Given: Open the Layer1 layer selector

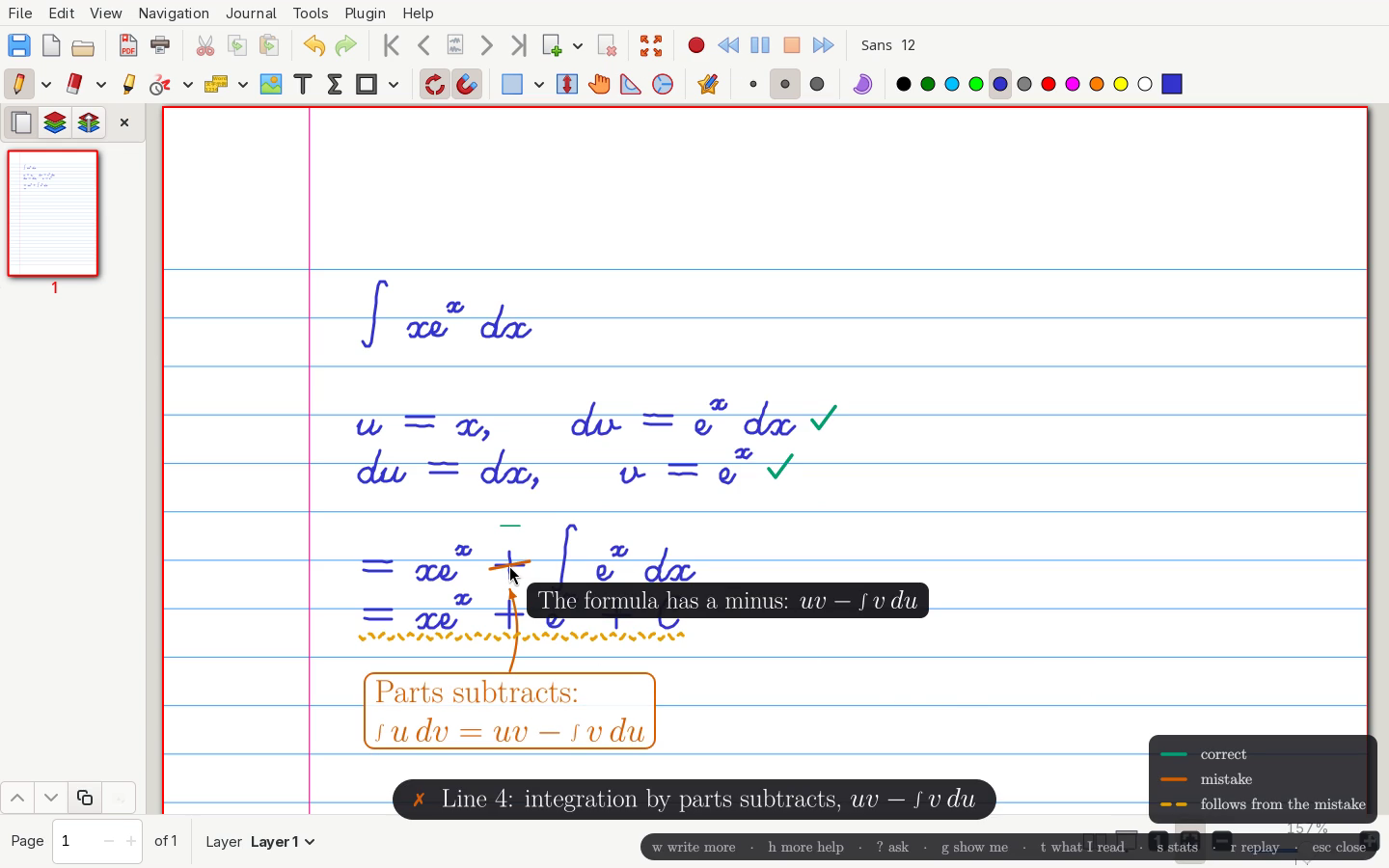Looking at the screenshot, I should [283, 842].
